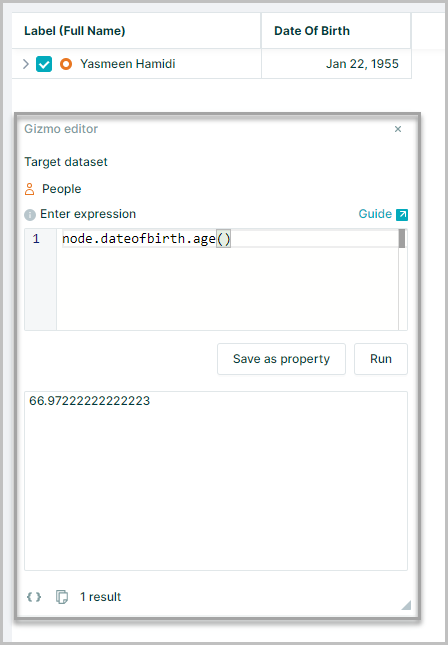Open the Guide external link icon
448x645 pixels.
(x=402, y=214)
